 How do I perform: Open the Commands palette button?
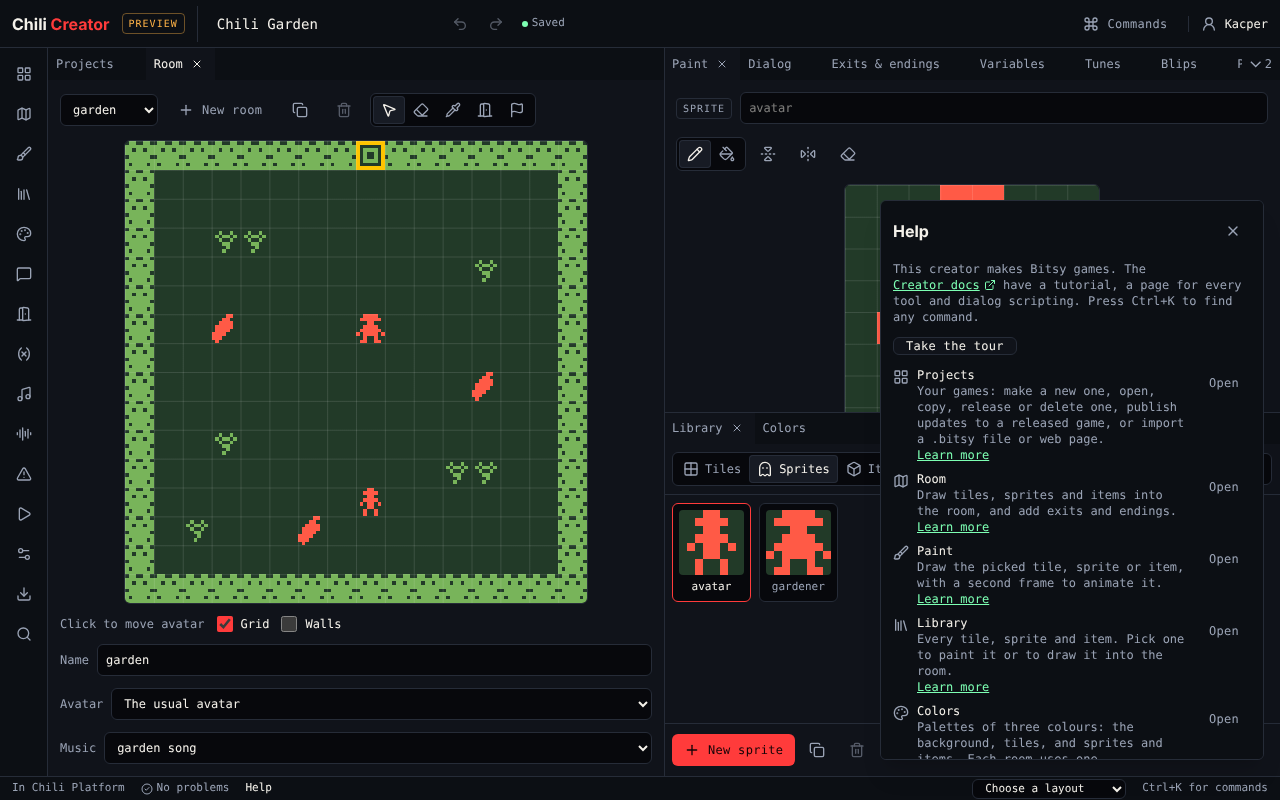tap(1125, 24)
